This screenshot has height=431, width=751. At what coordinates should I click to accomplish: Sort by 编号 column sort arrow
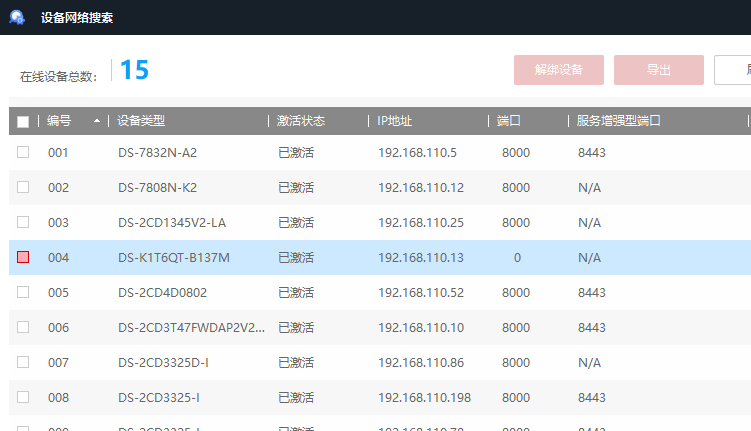point(97,121)
